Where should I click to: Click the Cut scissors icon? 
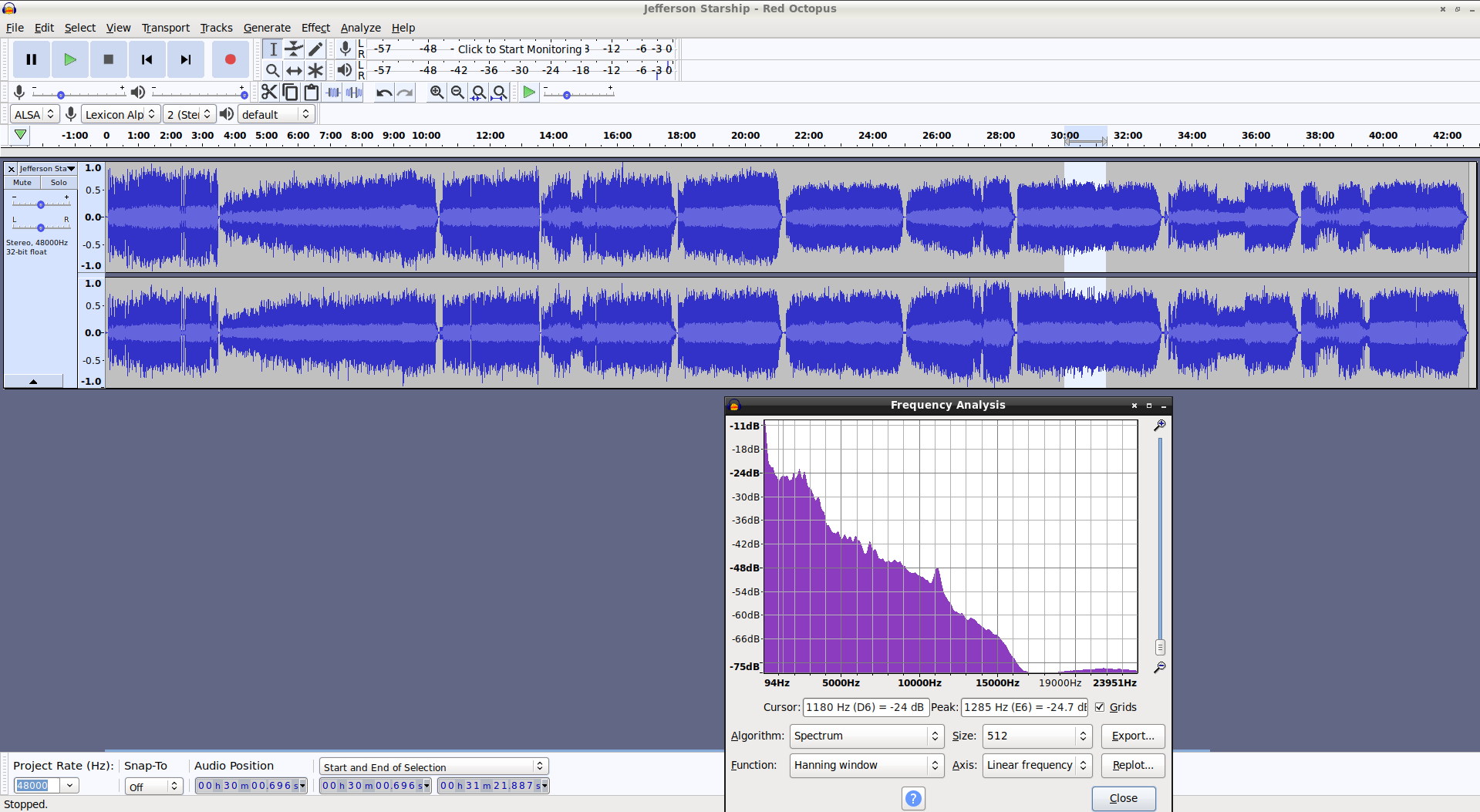click(269, 93)
